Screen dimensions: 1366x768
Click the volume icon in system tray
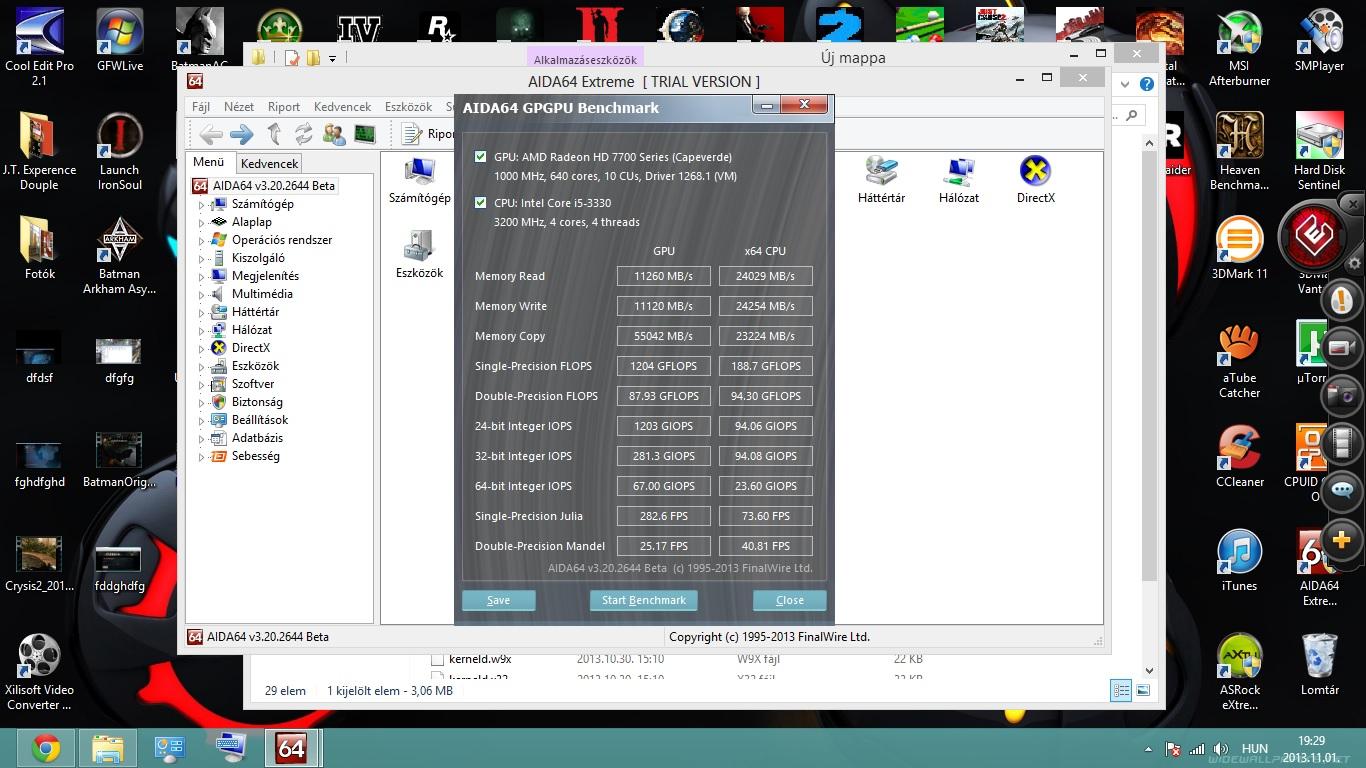[1220, 749]
